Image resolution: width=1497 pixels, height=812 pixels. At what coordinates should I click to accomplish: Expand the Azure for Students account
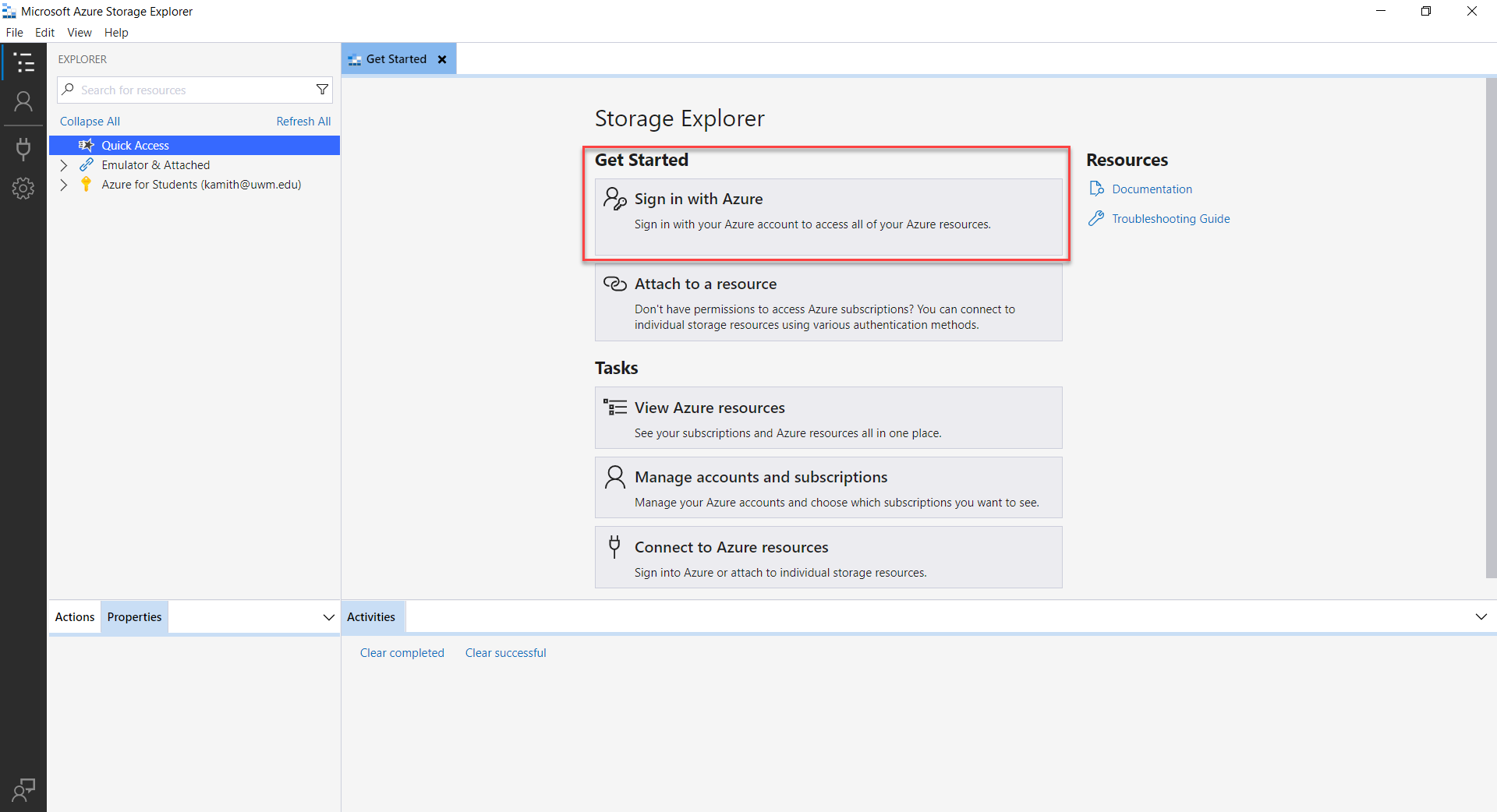[x=64, y=185]
